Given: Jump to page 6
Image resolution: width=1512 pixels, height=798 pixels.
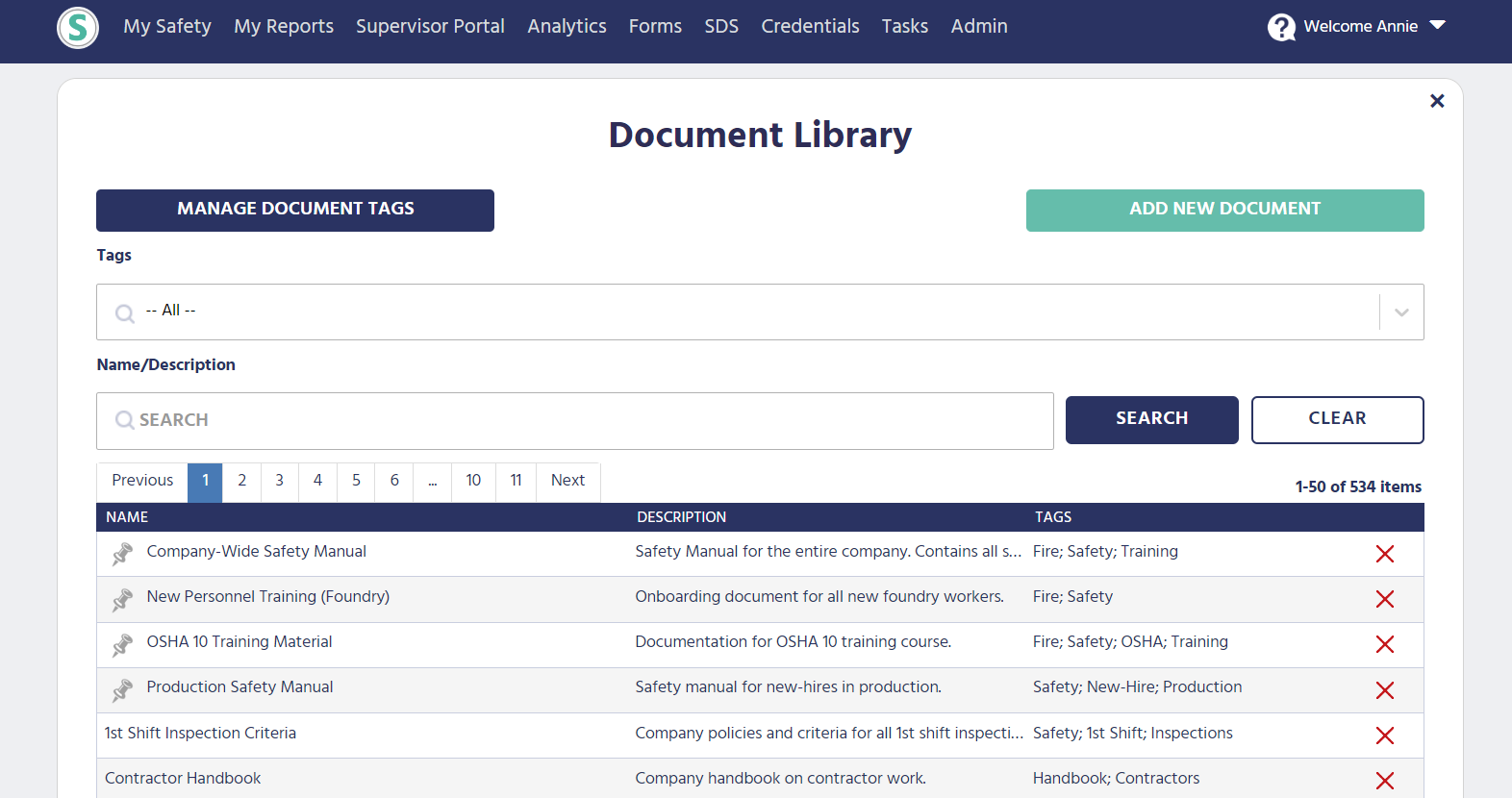Looking at the screenshot, I should click(394, 482).
